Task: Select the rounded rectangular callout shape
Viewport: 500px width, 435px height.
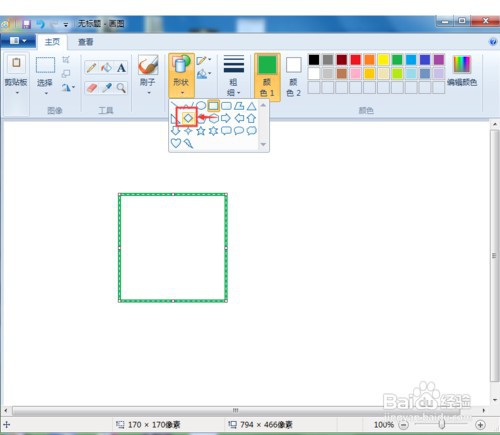Action: pyautogui.click(x=226, y=131)
